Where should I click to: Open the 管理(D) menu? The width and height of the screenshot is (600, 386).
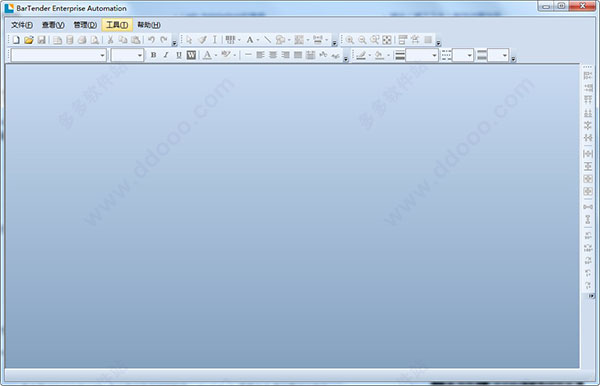pyautogui.click(x=85, y=25)
